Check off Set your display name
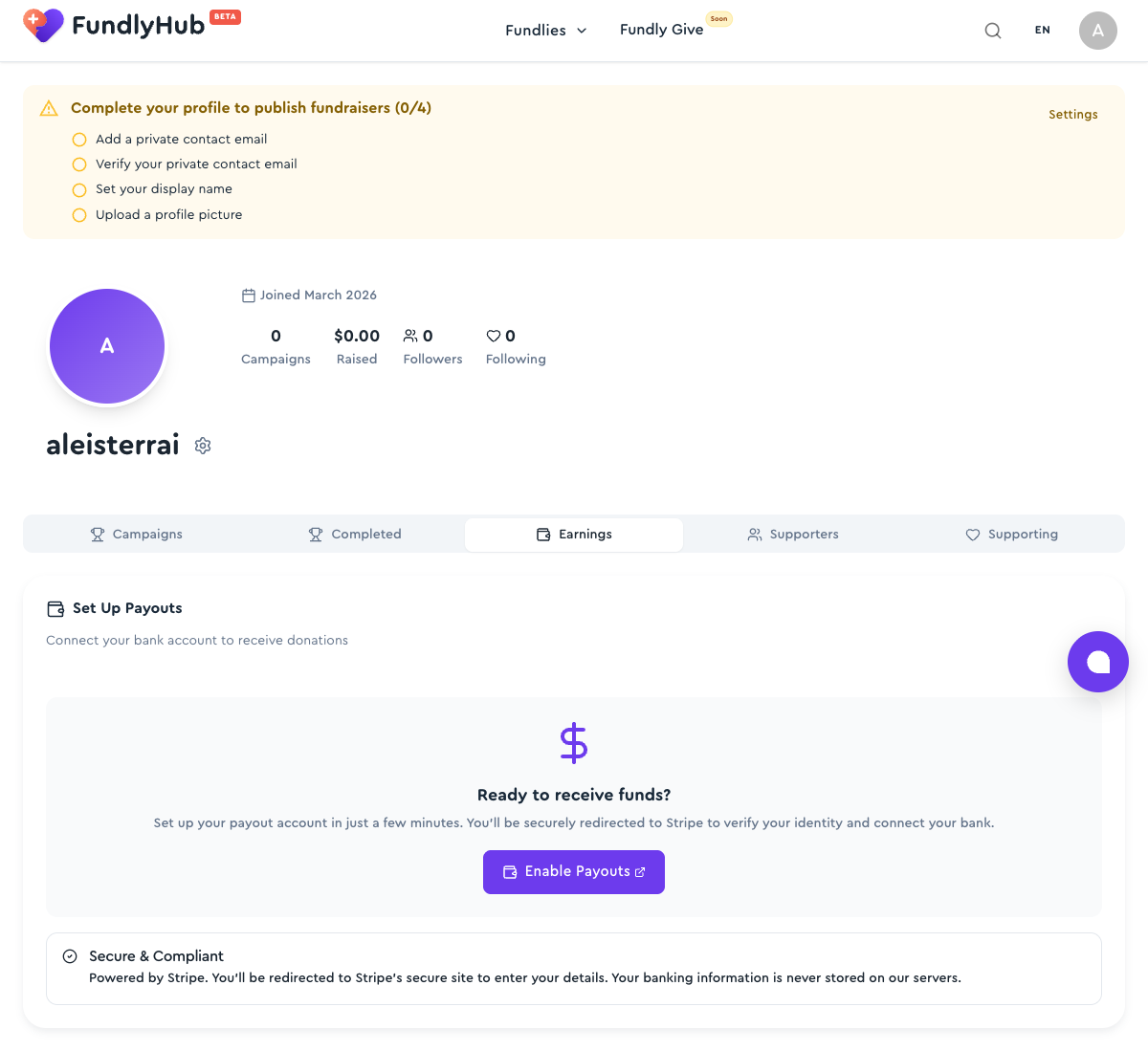The image size is (1148, 1051). (x=78, y=189)
